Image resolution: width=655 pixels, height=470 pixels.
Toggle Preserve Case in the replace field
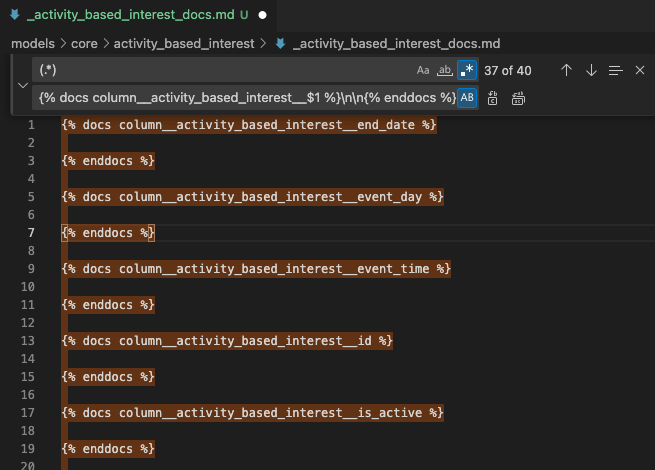467,98
